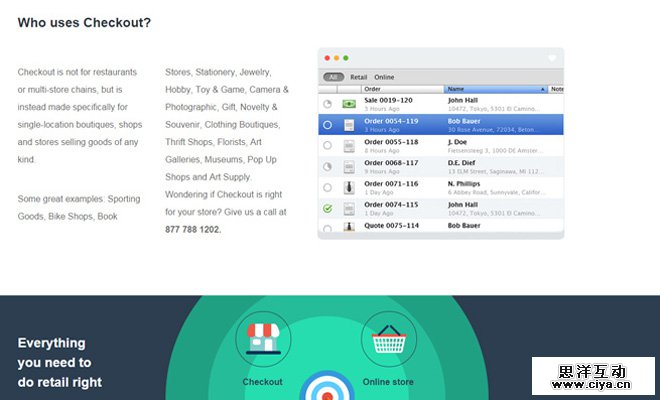Click the sort arrow in the Name column header
This screenshot has height=400, width=660.
(542, 89)
